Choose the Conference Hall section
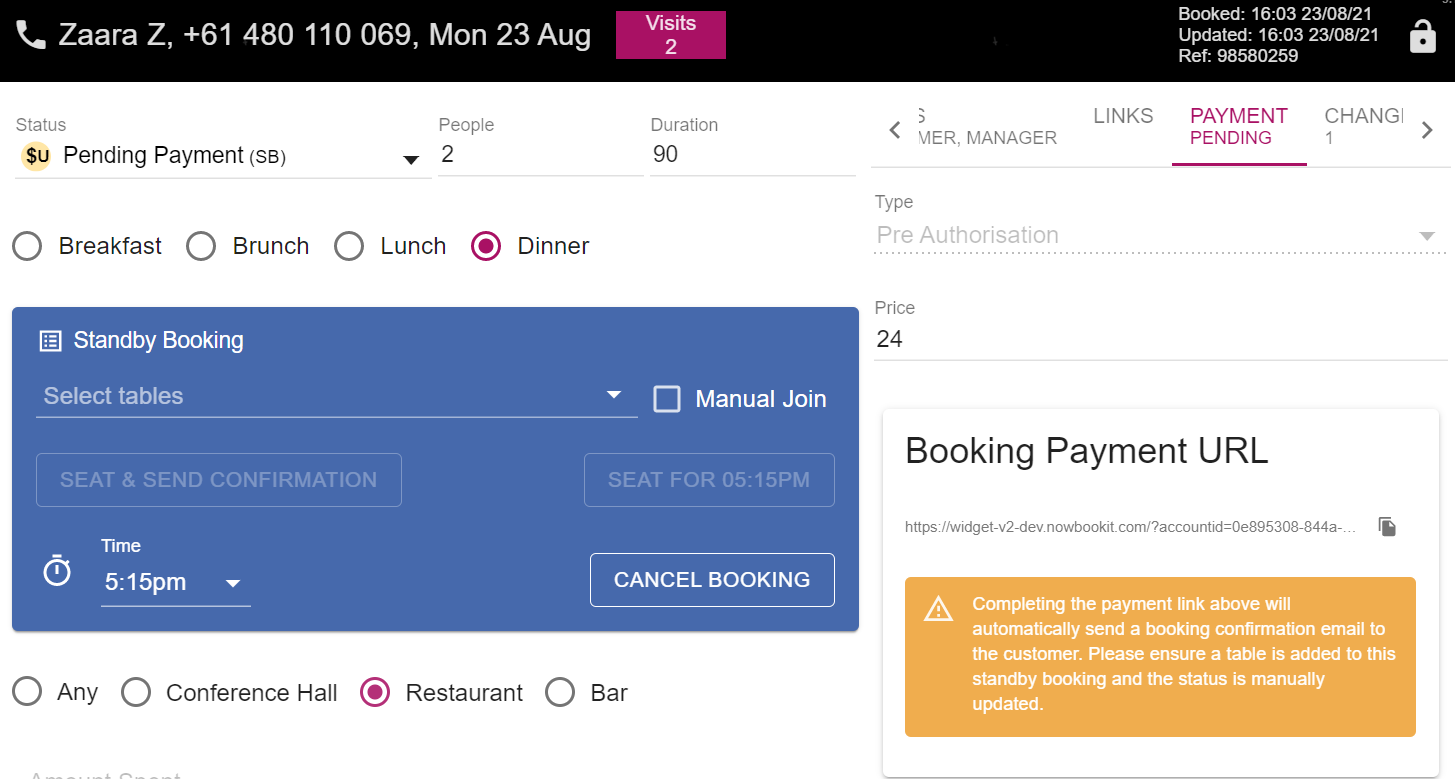The width and height of the screenshot is (1455, 779). coord(136,692)
